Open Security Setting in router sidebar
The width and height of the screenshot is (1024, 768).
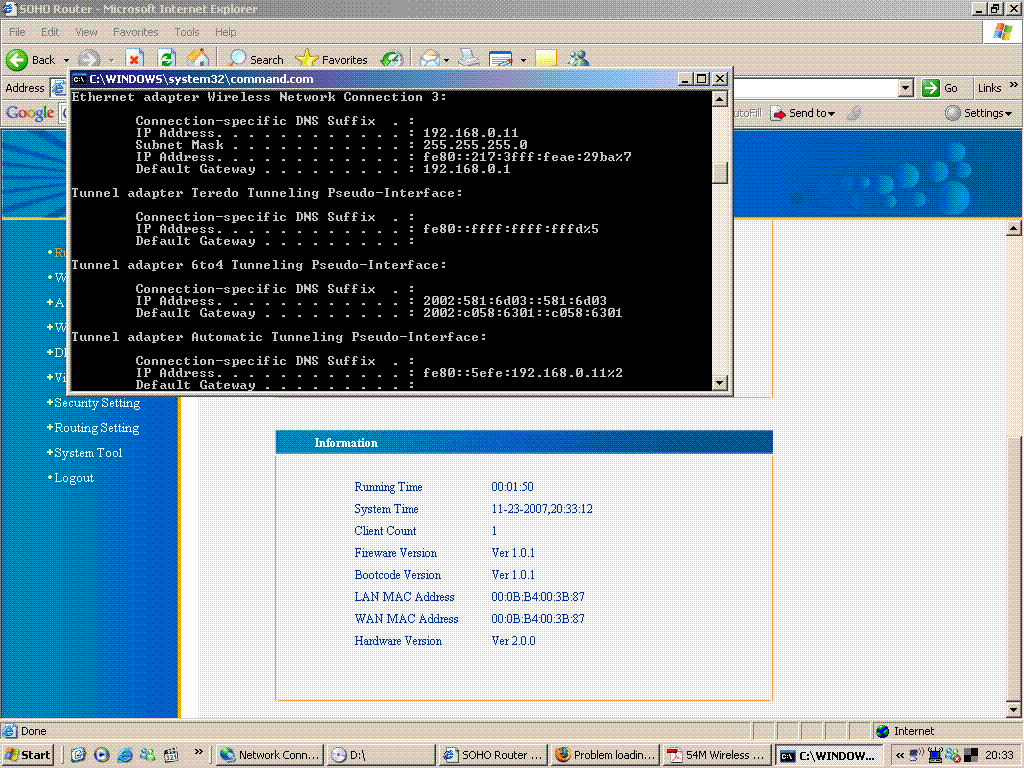tap(97, 403)
